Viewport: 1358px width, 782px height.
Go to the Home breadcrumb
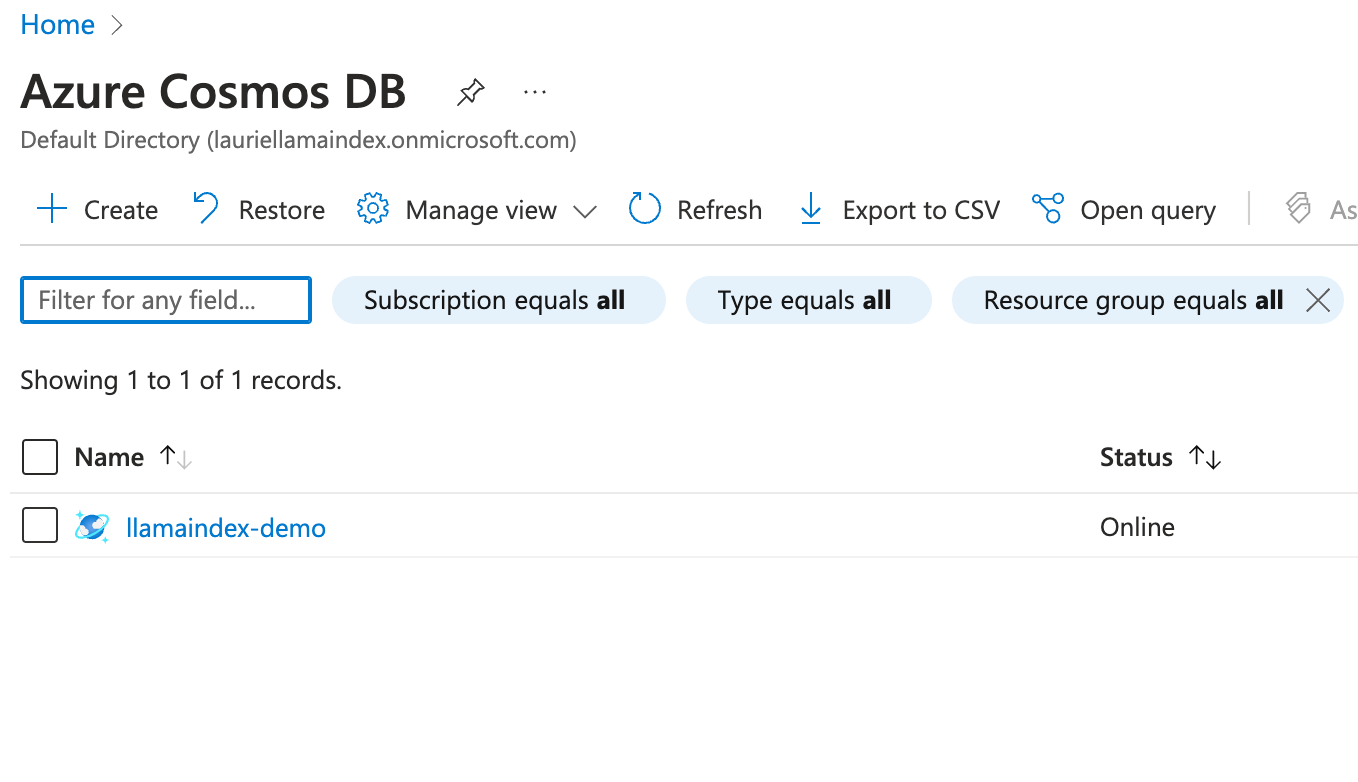(x=58, y=25)
